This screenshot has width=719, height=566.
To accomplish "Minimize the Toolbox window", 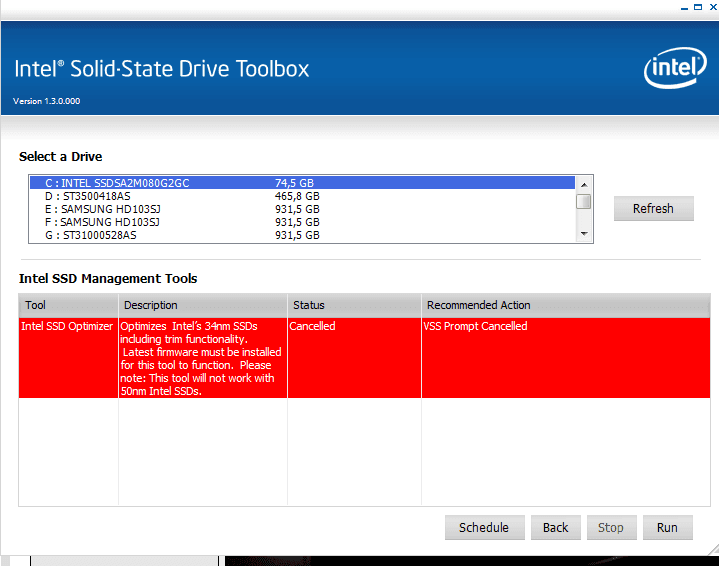I will coord(684,8).
